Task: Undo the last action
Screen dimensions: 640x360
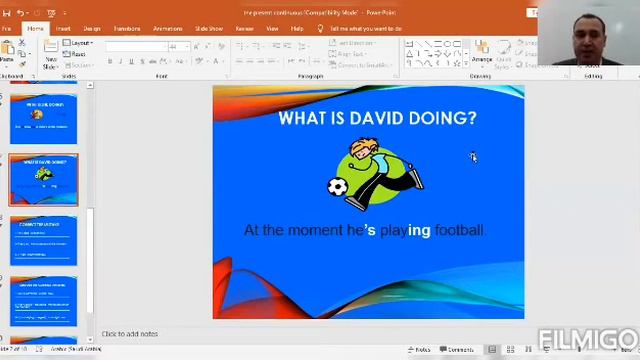Action: click(20, 13)
